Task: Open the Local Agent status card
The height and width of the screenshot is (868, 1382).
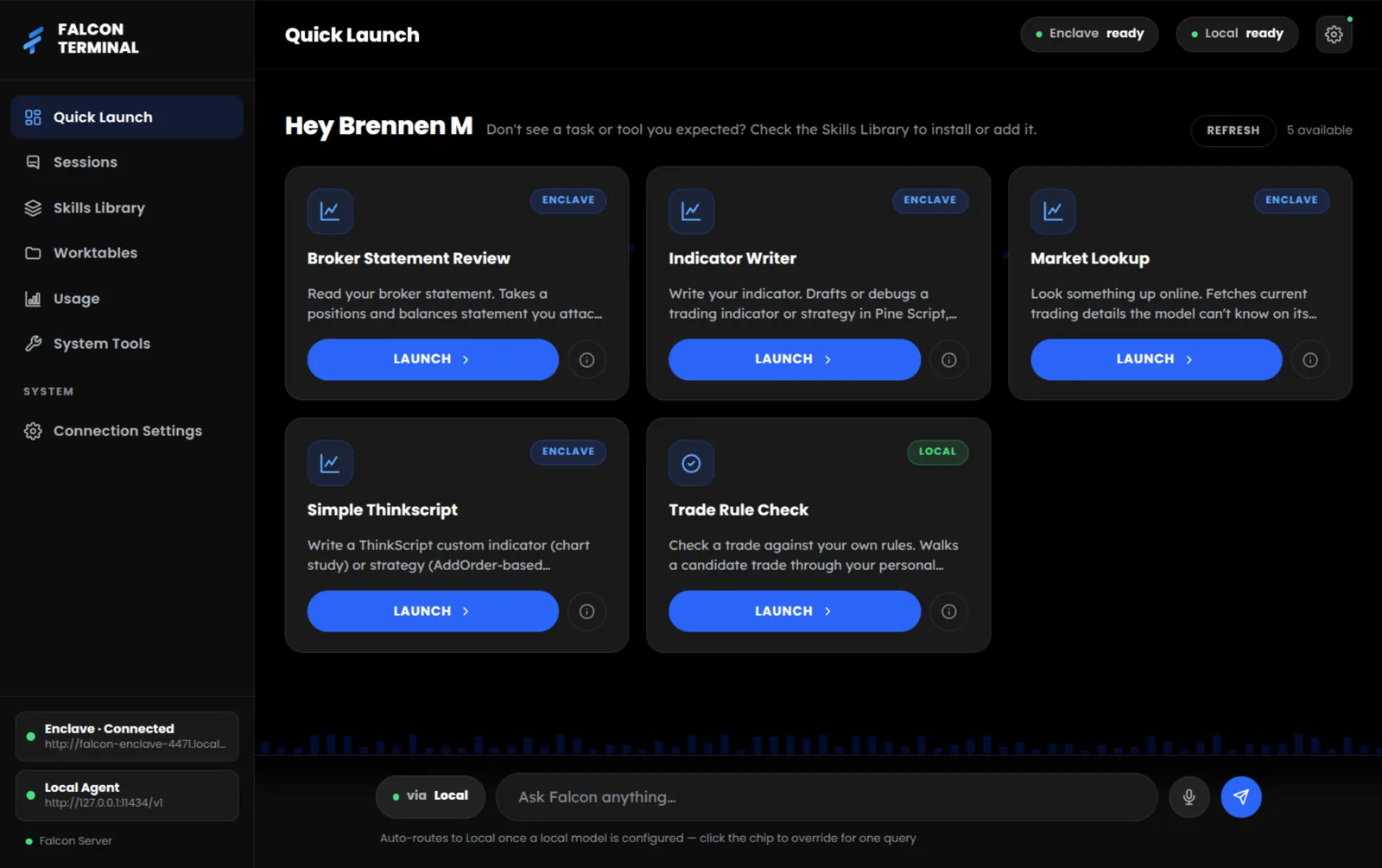Action: [x=127, y=795]
